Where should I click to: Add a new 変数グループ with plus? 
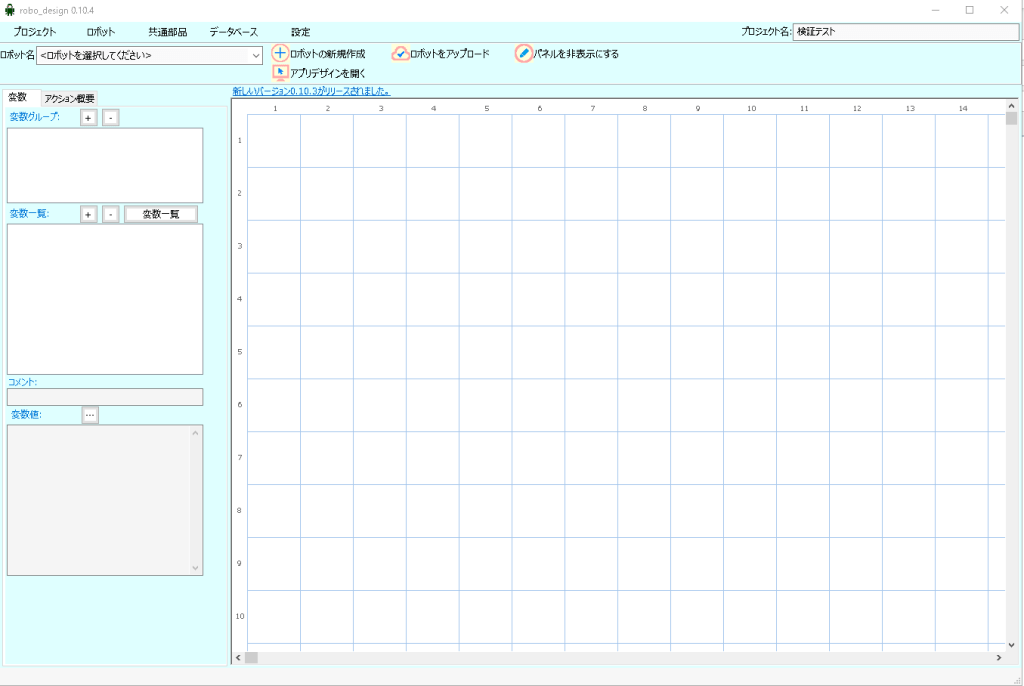pos(89,118)
